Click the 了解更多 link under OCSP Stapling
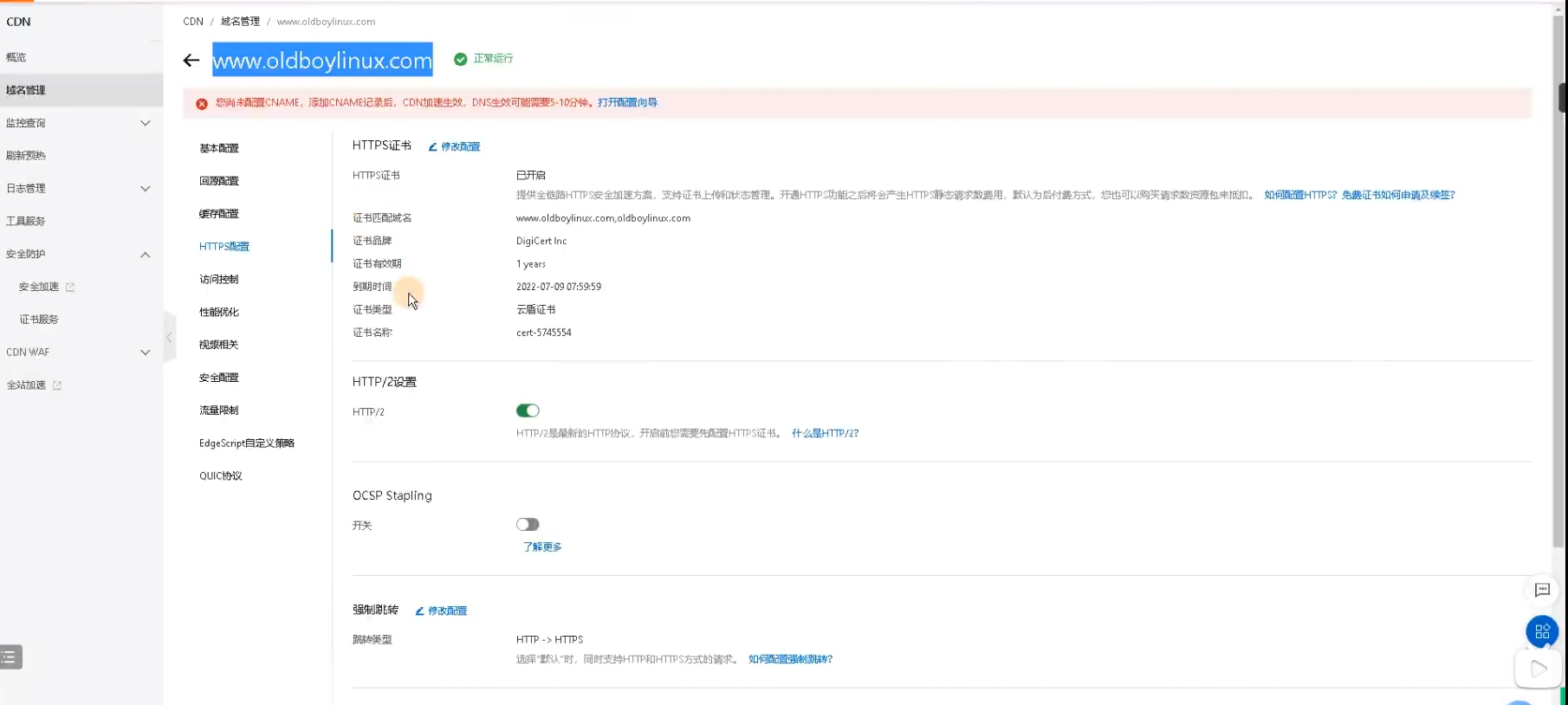The height and width of the screenshot is (705, 1568). pyautogui.click(x=542, y=547)
